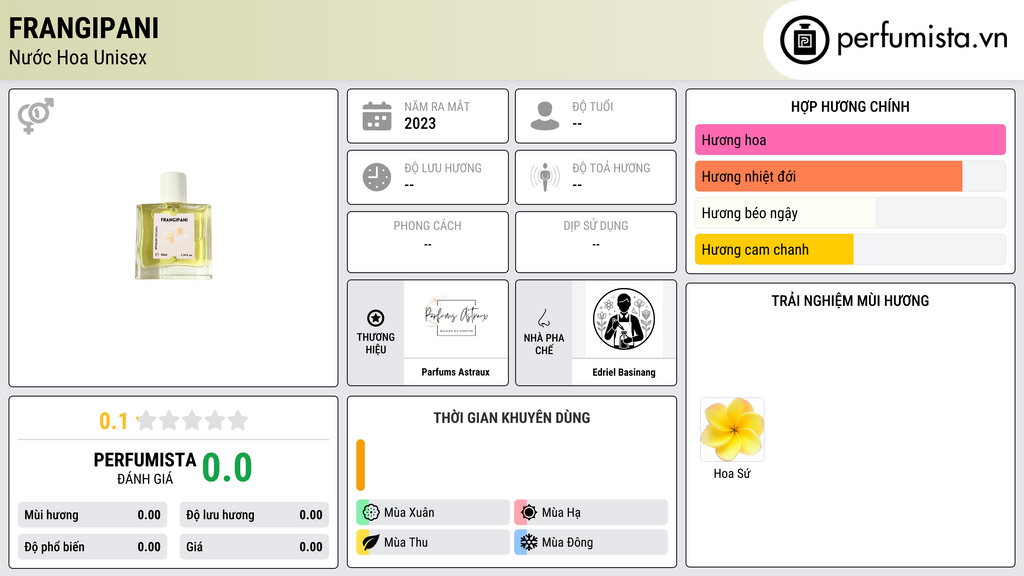Click the Giá 0.00 score row
The height and width of the screenshot is (576, 1024).
click(x=254, y=547)
